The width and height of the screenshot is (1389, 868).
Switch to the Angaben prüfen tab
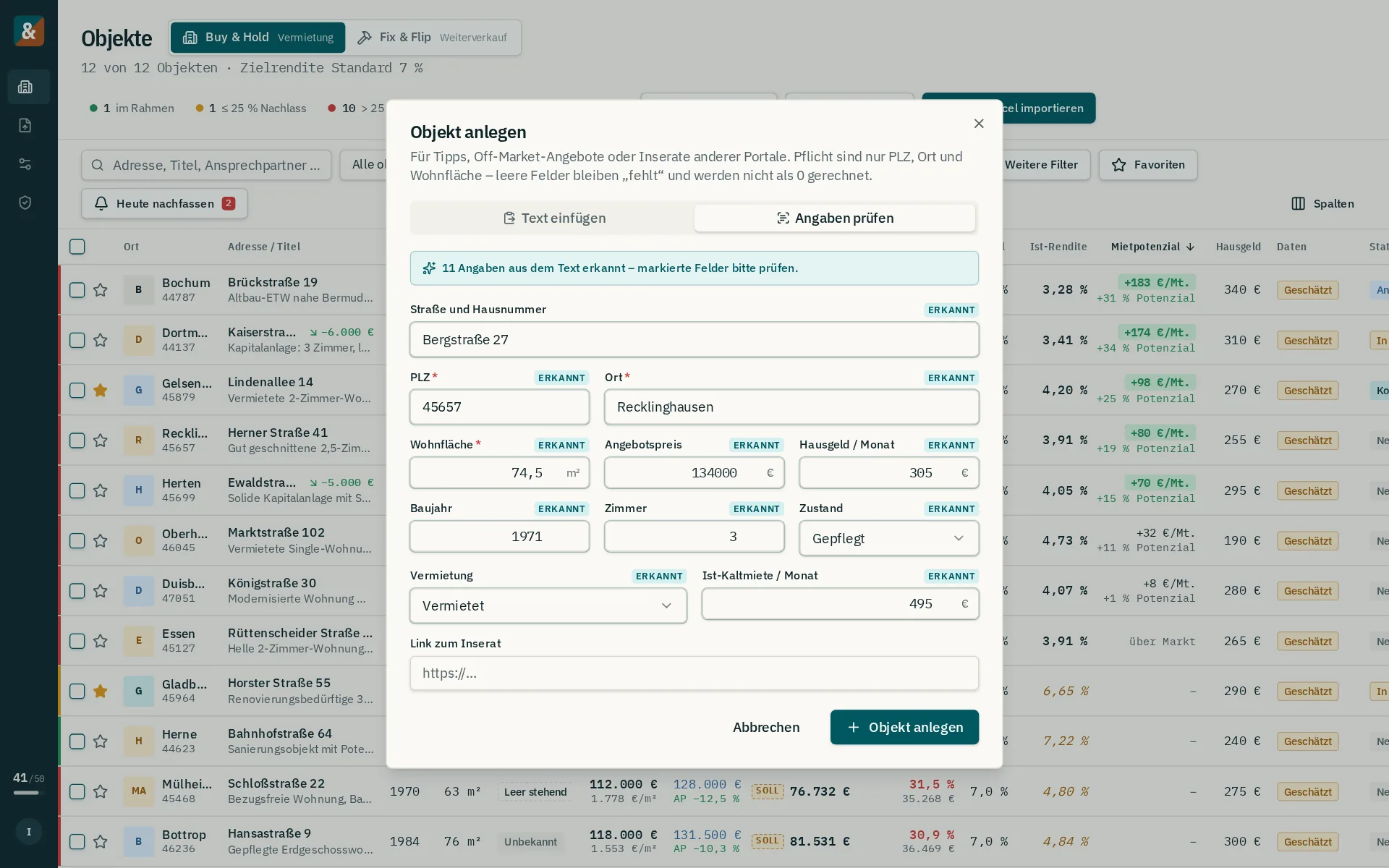click(835, 218)
